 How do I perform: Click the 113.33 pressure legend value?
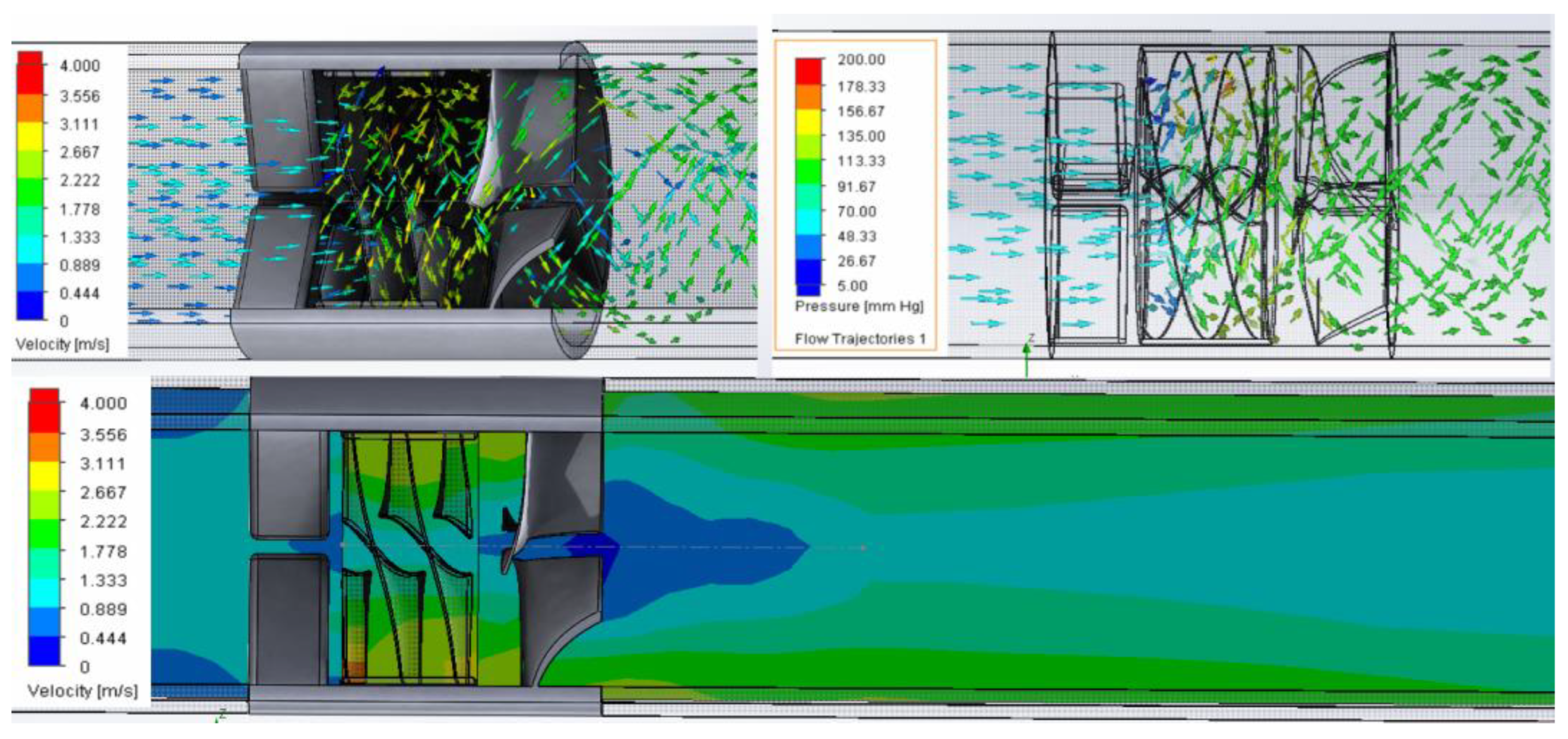click(861, 161)
